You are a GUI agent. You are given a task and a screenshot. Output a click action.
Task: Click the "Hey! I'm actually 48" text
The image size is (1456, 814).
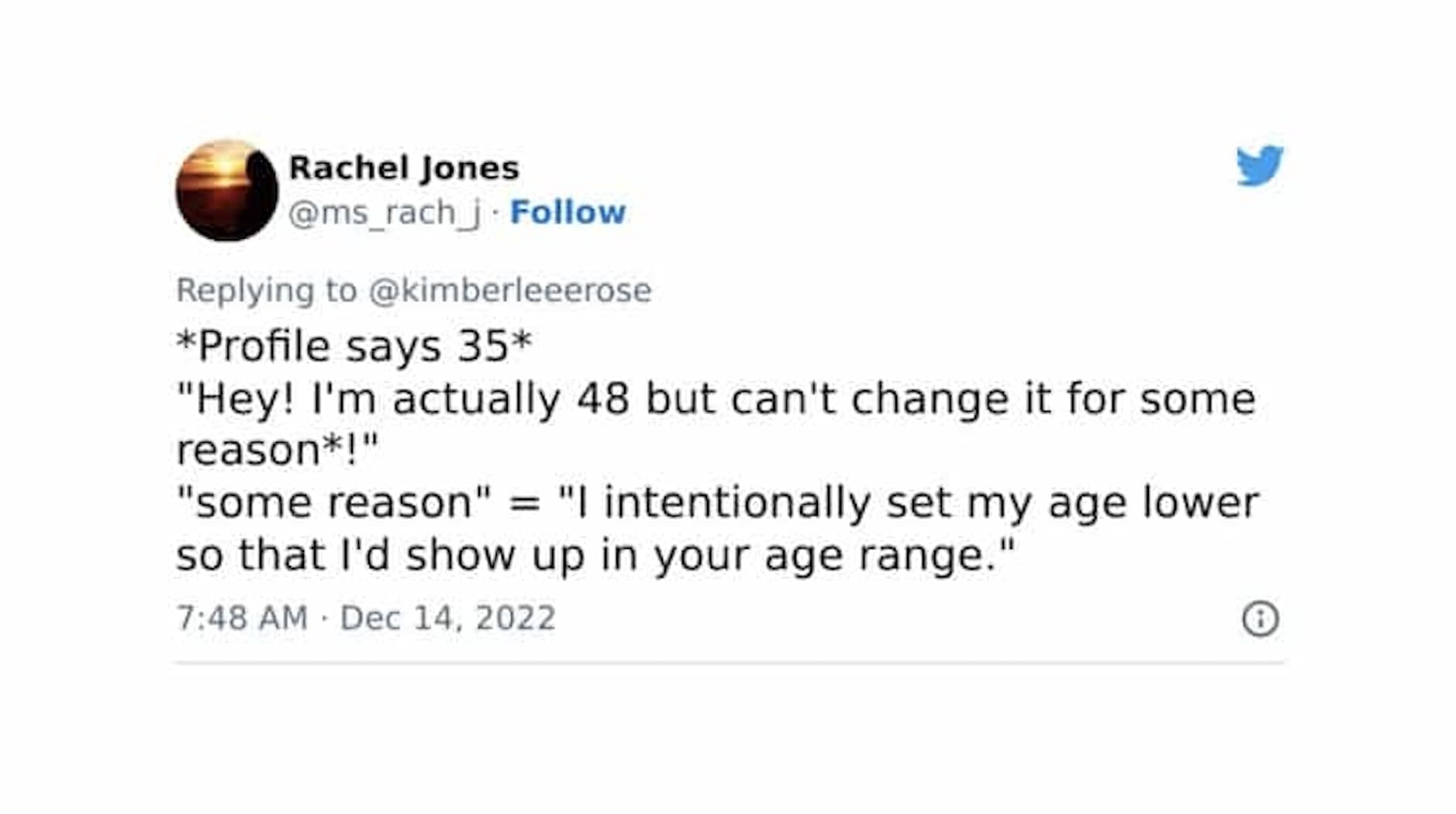403,399
